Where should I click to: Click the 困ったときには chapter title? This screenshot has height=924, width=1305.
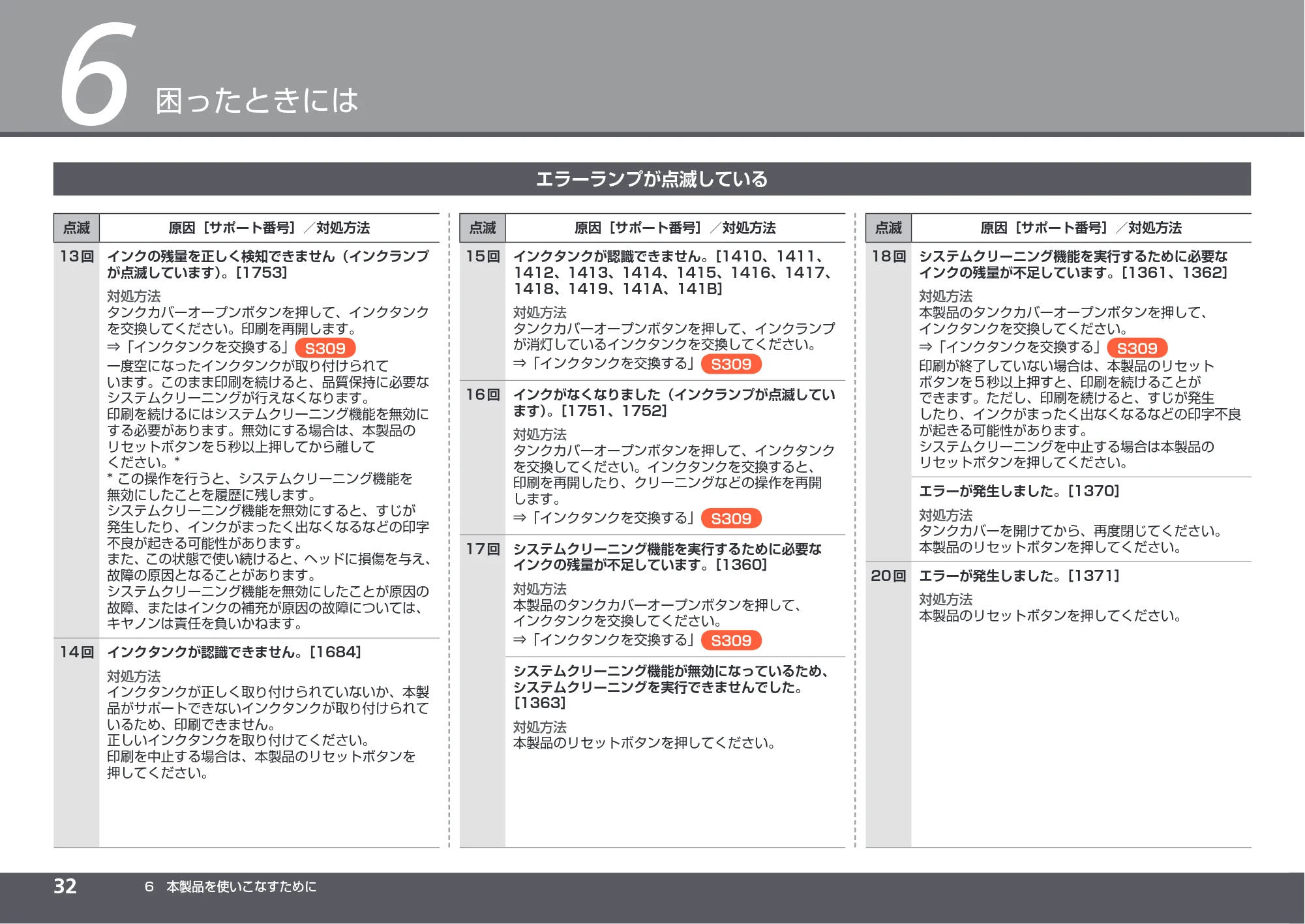[x=257, y=101]
